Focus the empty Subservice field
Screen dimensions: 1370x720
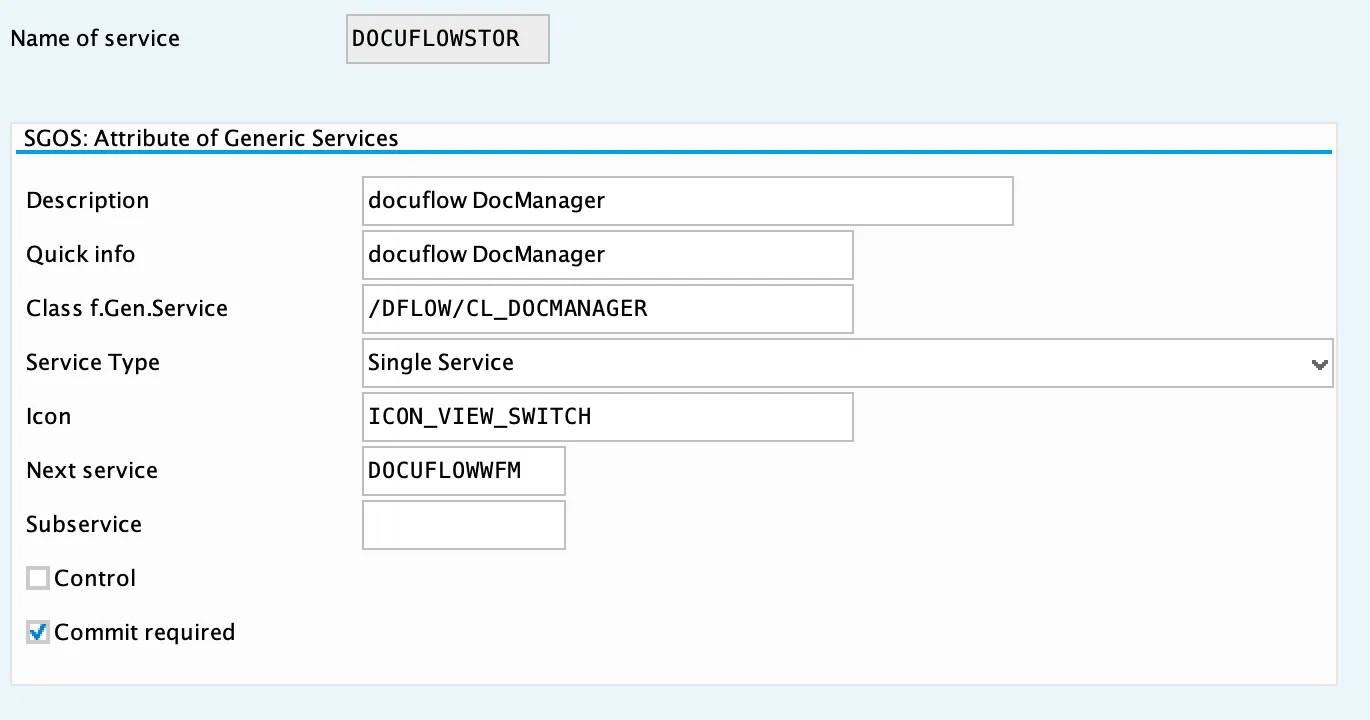[464, 525]
